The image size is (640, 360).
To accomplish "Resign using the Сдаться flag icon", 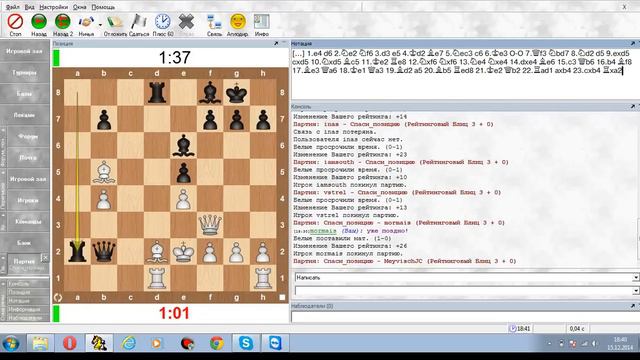I will [139, 22].
